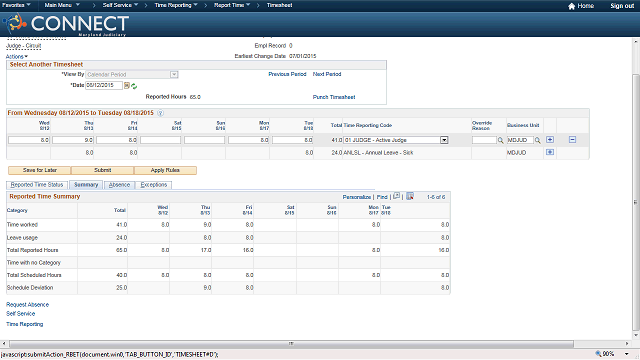The image size is (640, 360).
Task: Add a row after the 01 JUDGE row
Action: tap(550, 140)
